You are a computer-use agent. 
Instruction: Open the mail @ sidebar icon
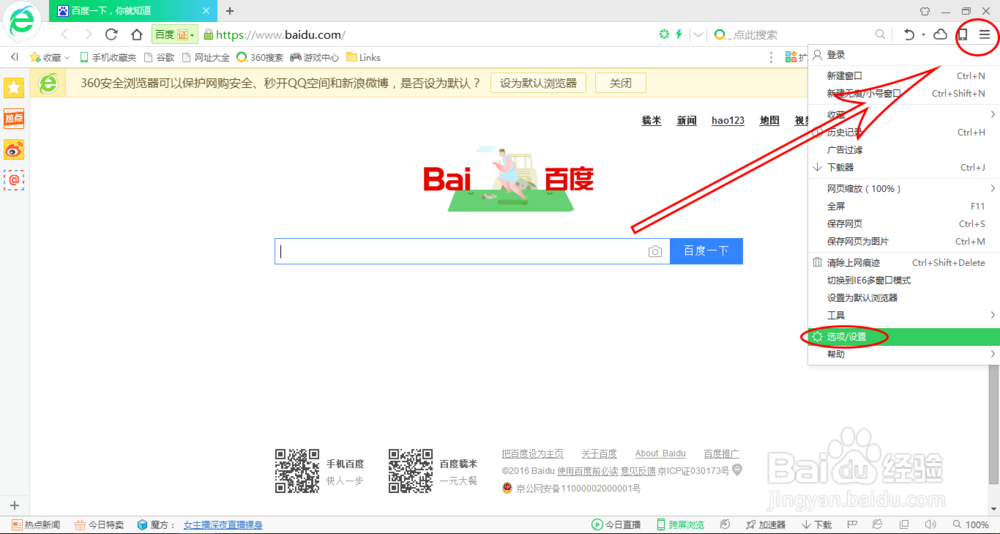point(14,180)
